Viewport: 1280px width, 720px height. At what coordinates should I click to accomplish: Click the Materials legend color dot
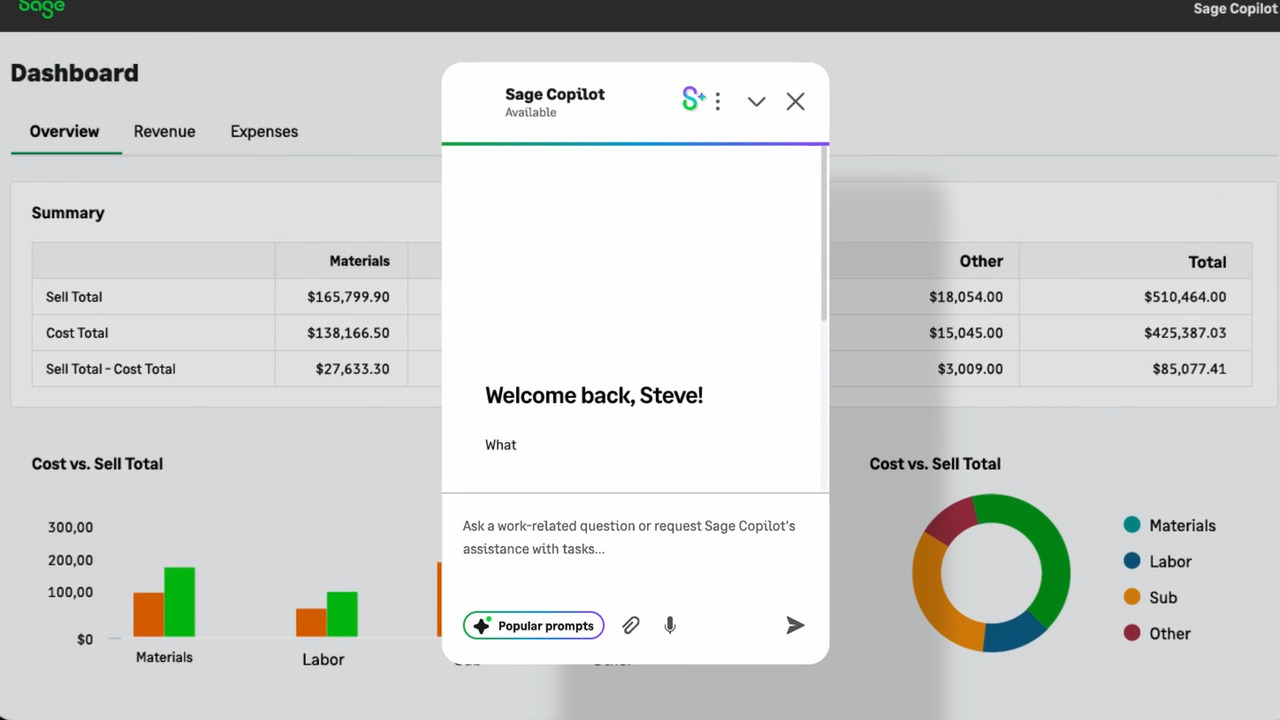pos(1132,525)
